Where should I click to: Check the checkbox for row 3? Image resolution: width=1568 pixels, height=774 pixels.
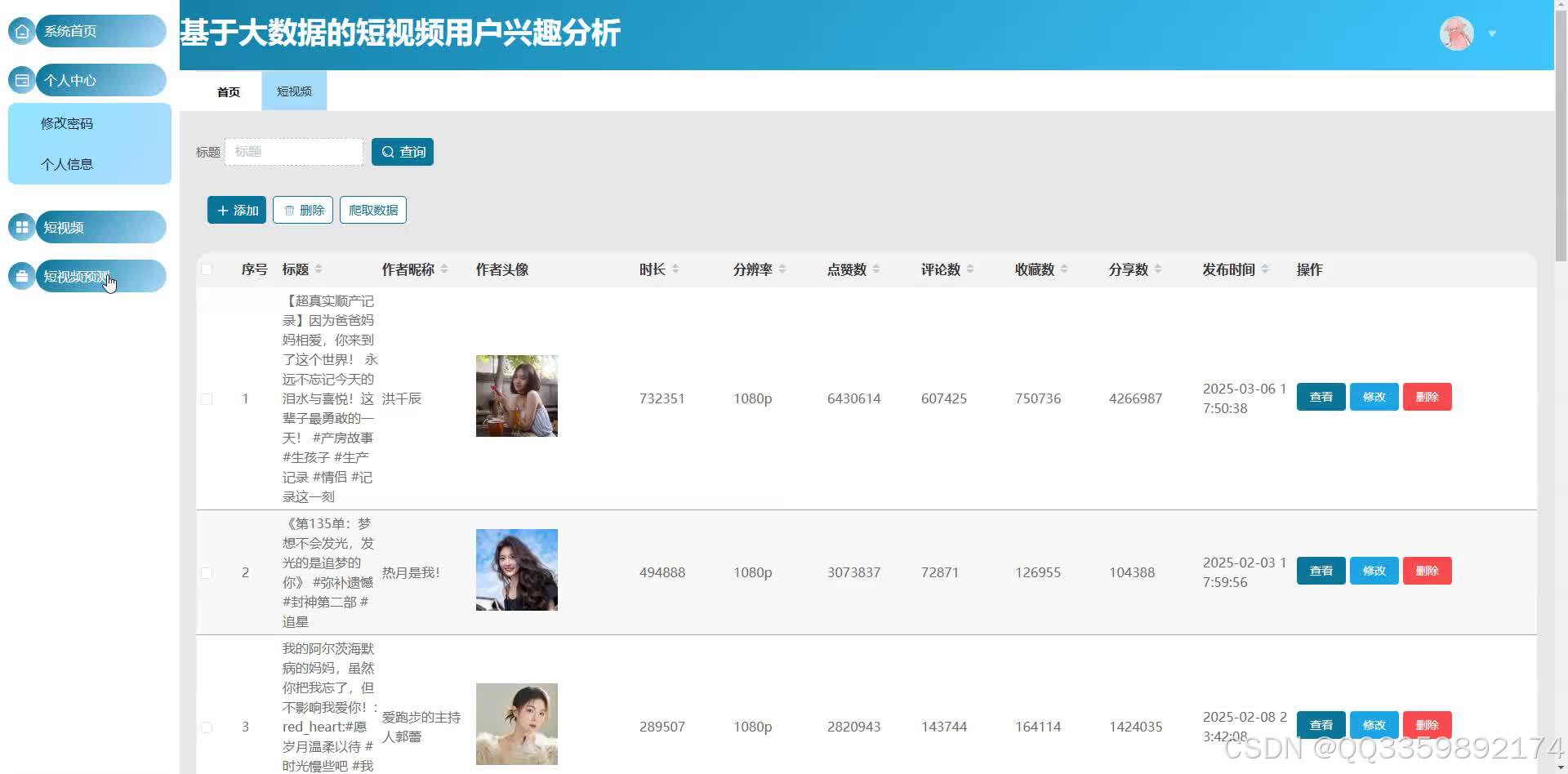[207, 727]
